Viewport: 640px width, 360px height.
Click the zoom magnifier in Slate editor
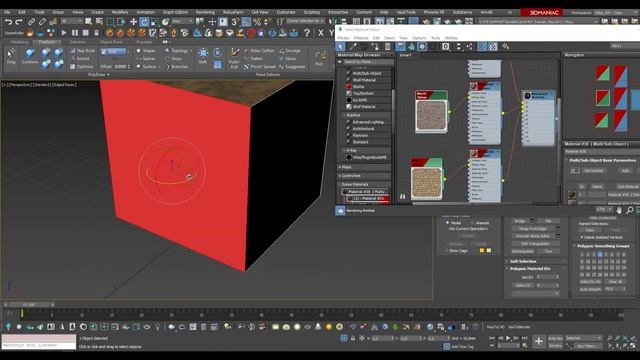pyautogui.click(x=630, y=210)
